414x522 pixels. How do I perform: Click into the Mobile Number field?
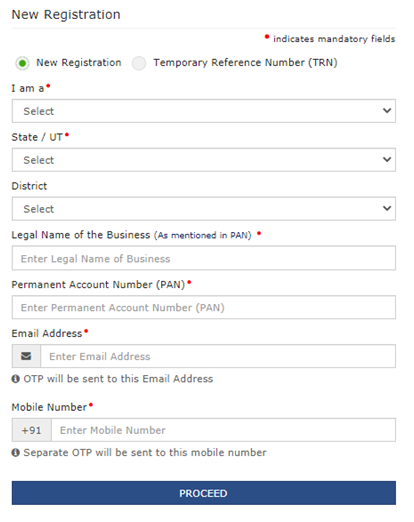(223, 430)
